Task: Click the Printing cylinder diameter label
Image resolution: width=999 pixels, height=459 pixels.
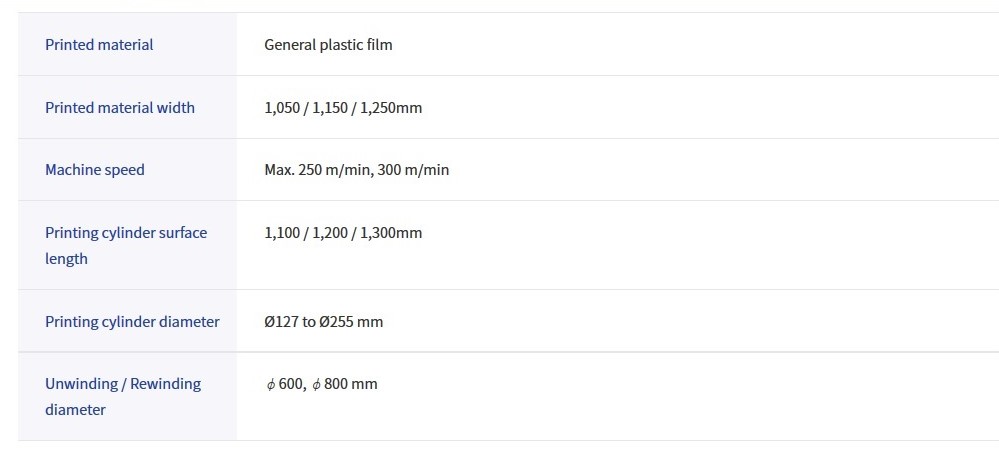Action: coord(132,321)
